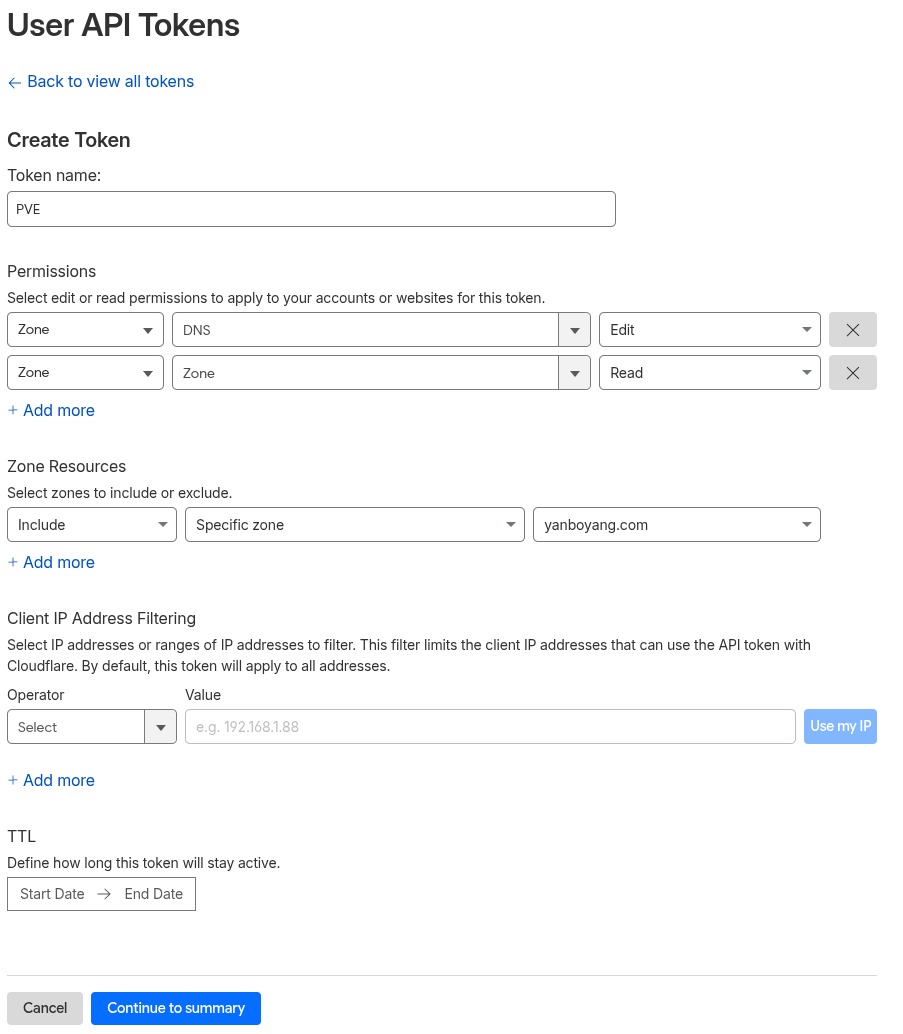Change the Read access level dropdown
The width and height of the screenshot is (903, 1034).
click(709, 373)
